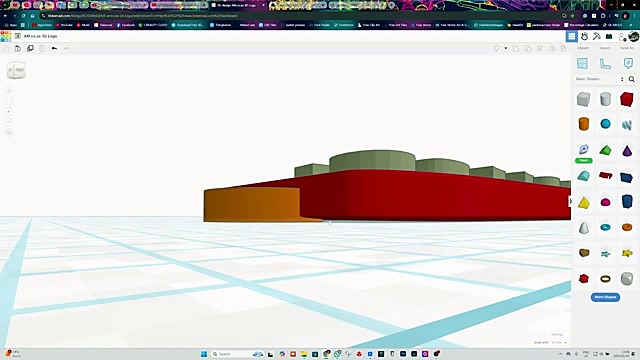Toggle the notes visibility lightbulb icon
Image resolution: width=640 pixels, height=360 pixels.
[x=497, y=49]
